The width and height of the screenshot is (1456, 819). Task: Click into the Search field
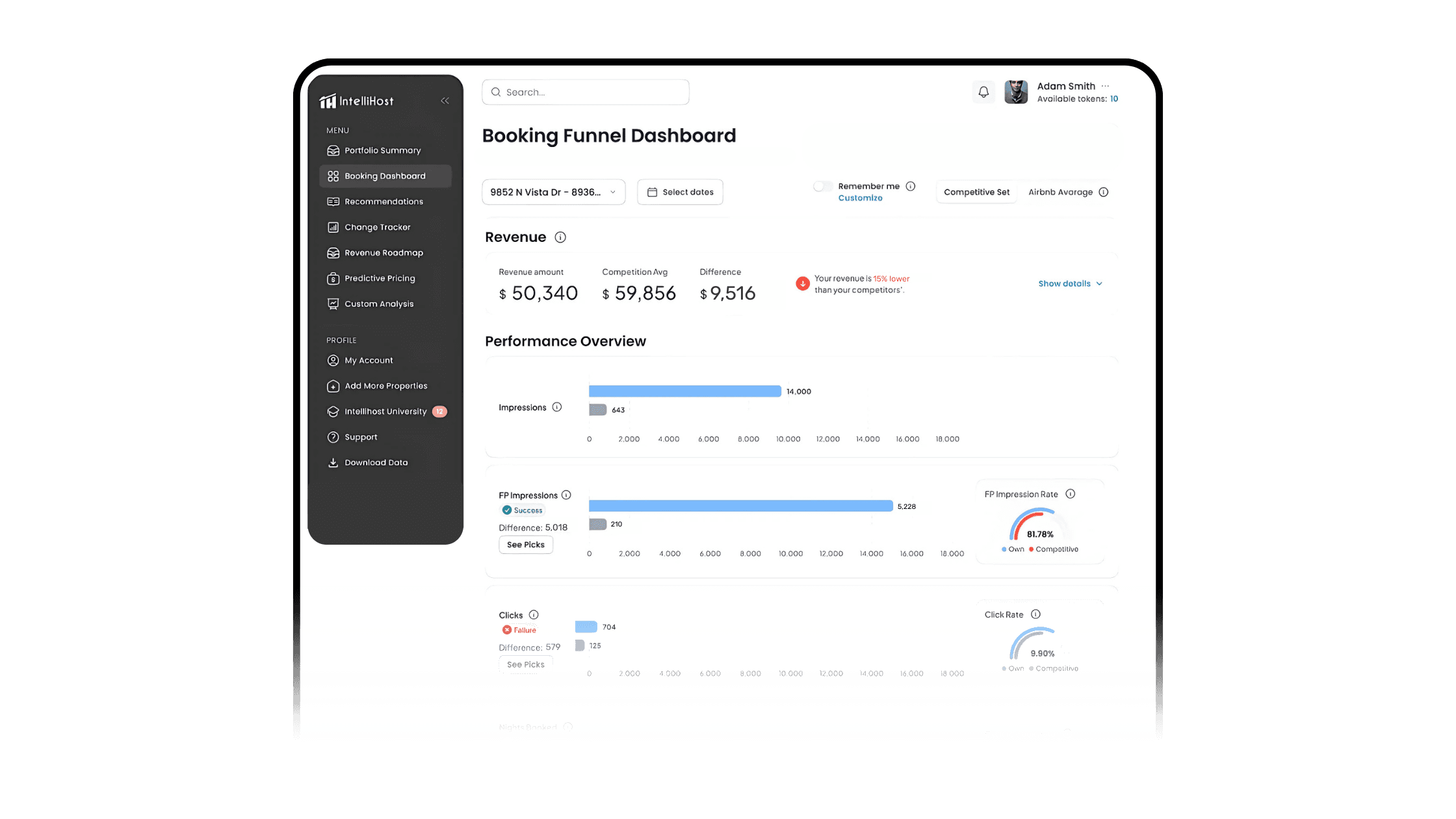[585, 92]
